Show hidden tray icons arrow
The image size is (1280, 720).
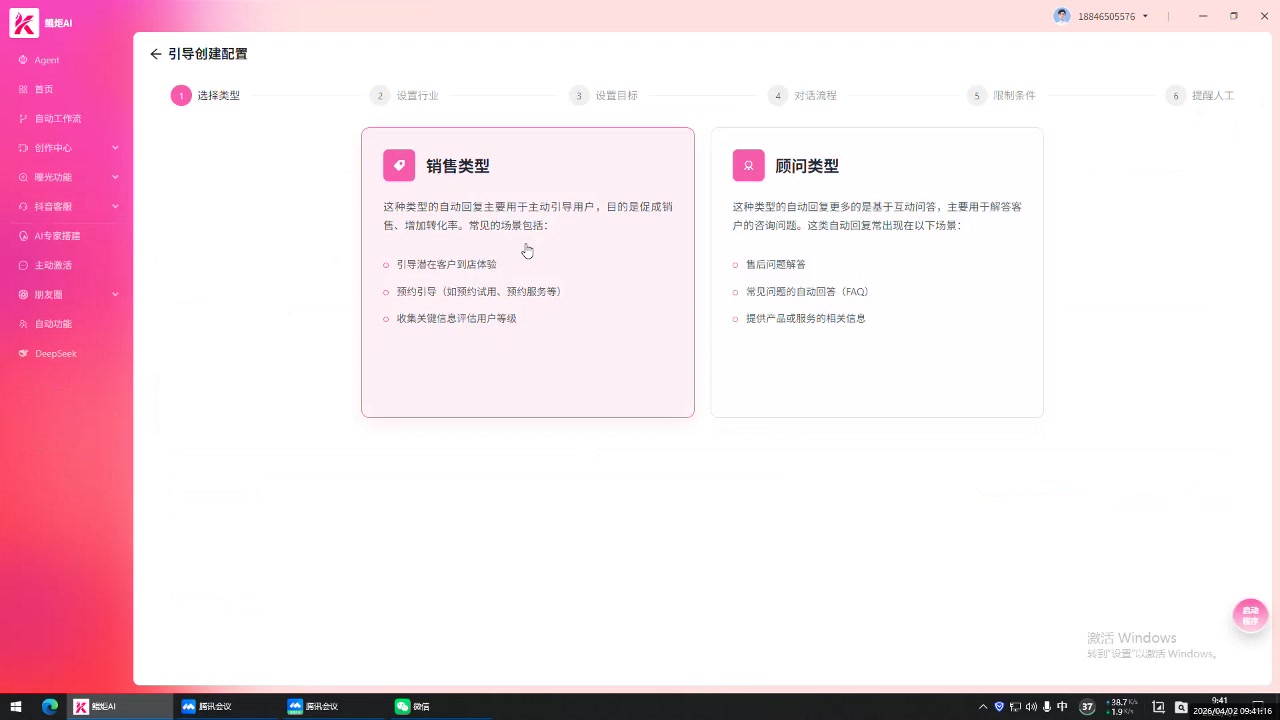coord(983,706)
